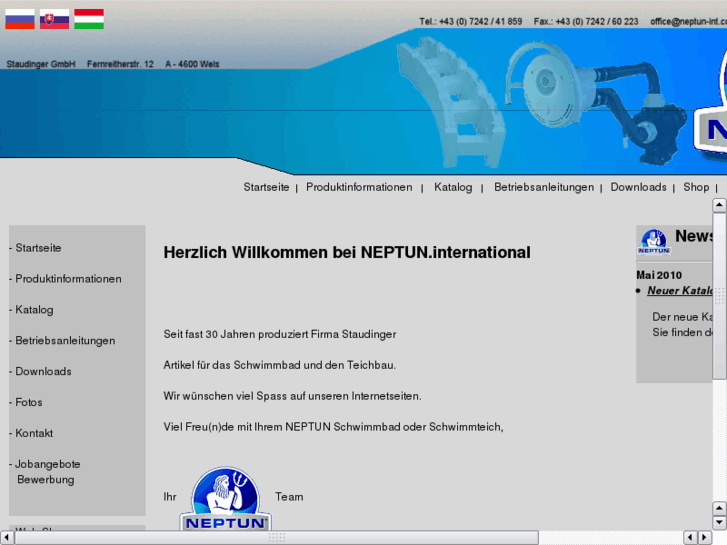This screenshot has height=545, width=727.
Task: Click the Herzlich Willkommen heading
Action: [x=347, y=252]
